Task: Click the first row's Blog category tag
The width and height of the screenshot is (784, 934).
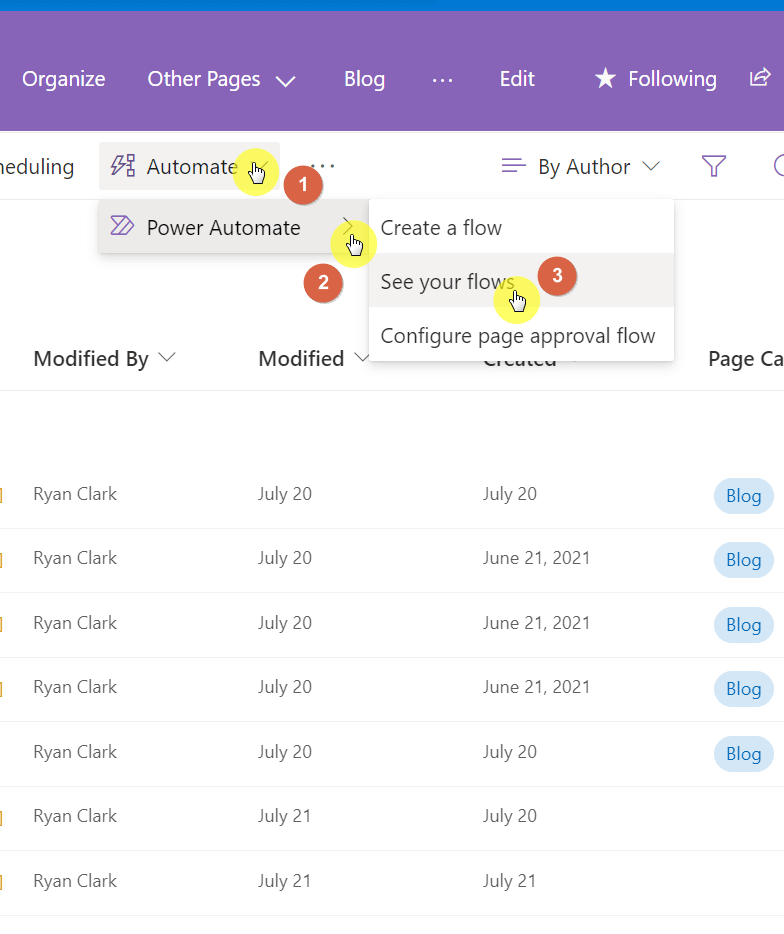Action: [x=743, y=496]
